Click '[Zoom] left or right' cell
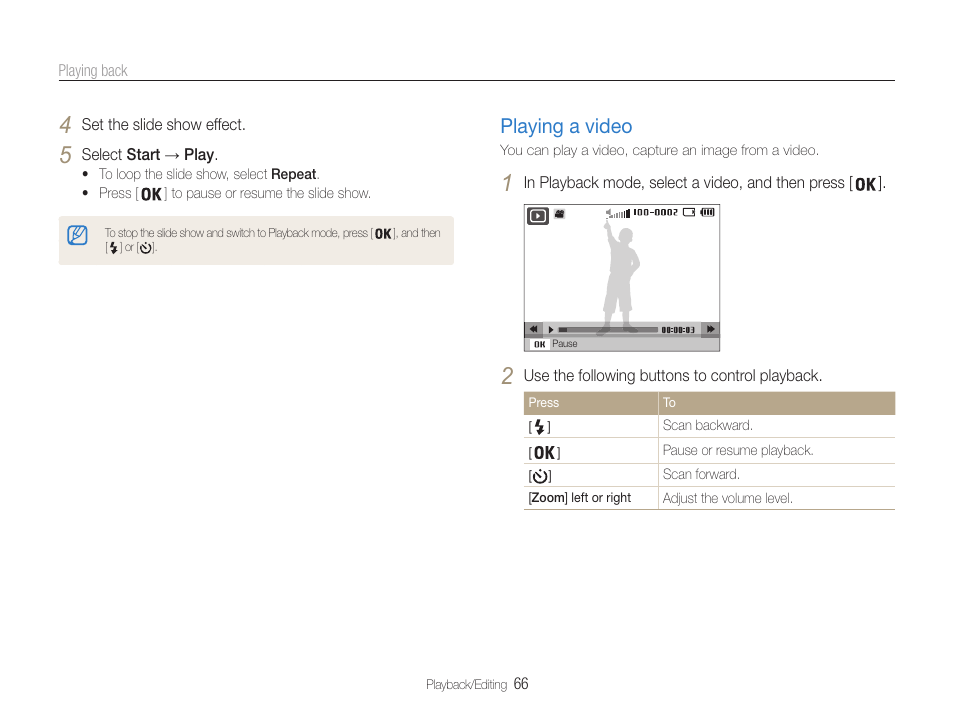 click(x=579, y=498)
